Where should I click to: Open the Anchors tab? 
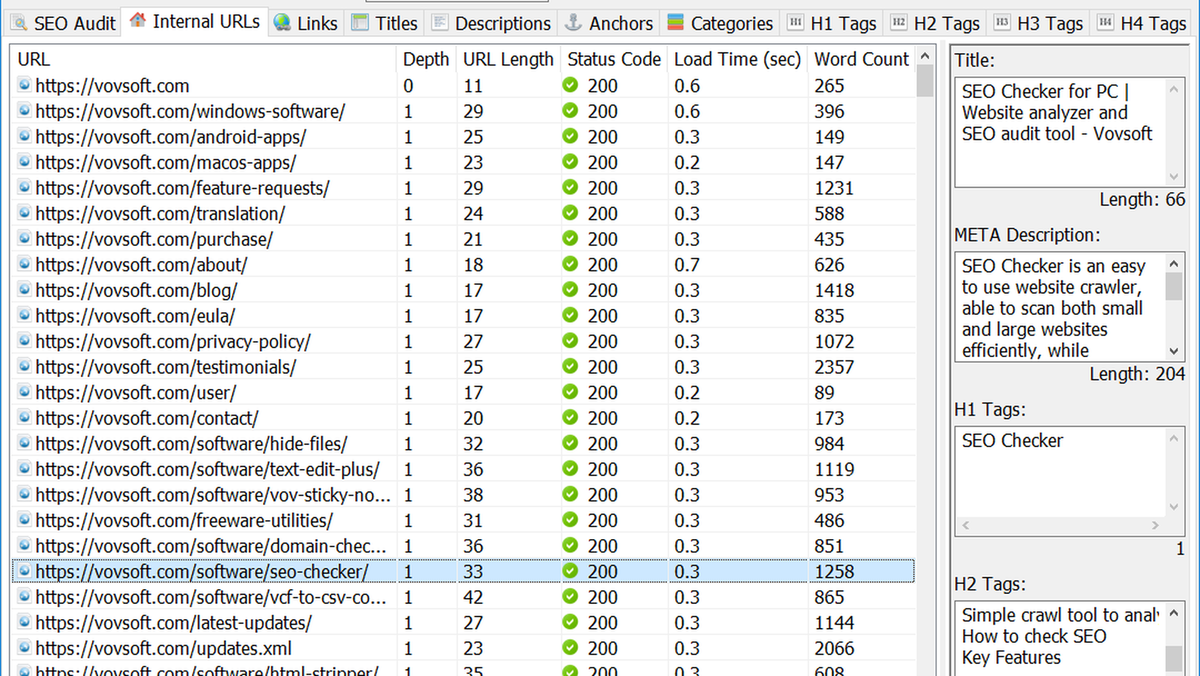[608, 23]
